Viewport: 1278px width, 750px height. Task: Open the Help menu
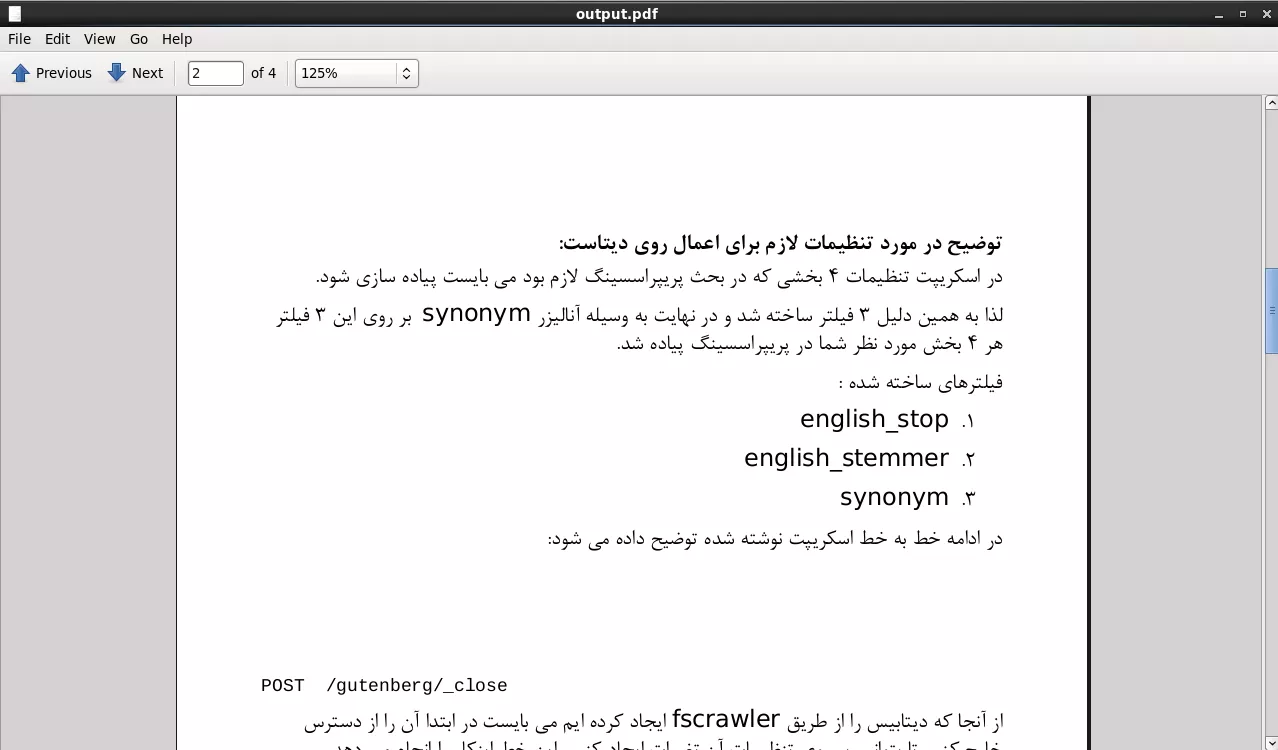[177, 39]
